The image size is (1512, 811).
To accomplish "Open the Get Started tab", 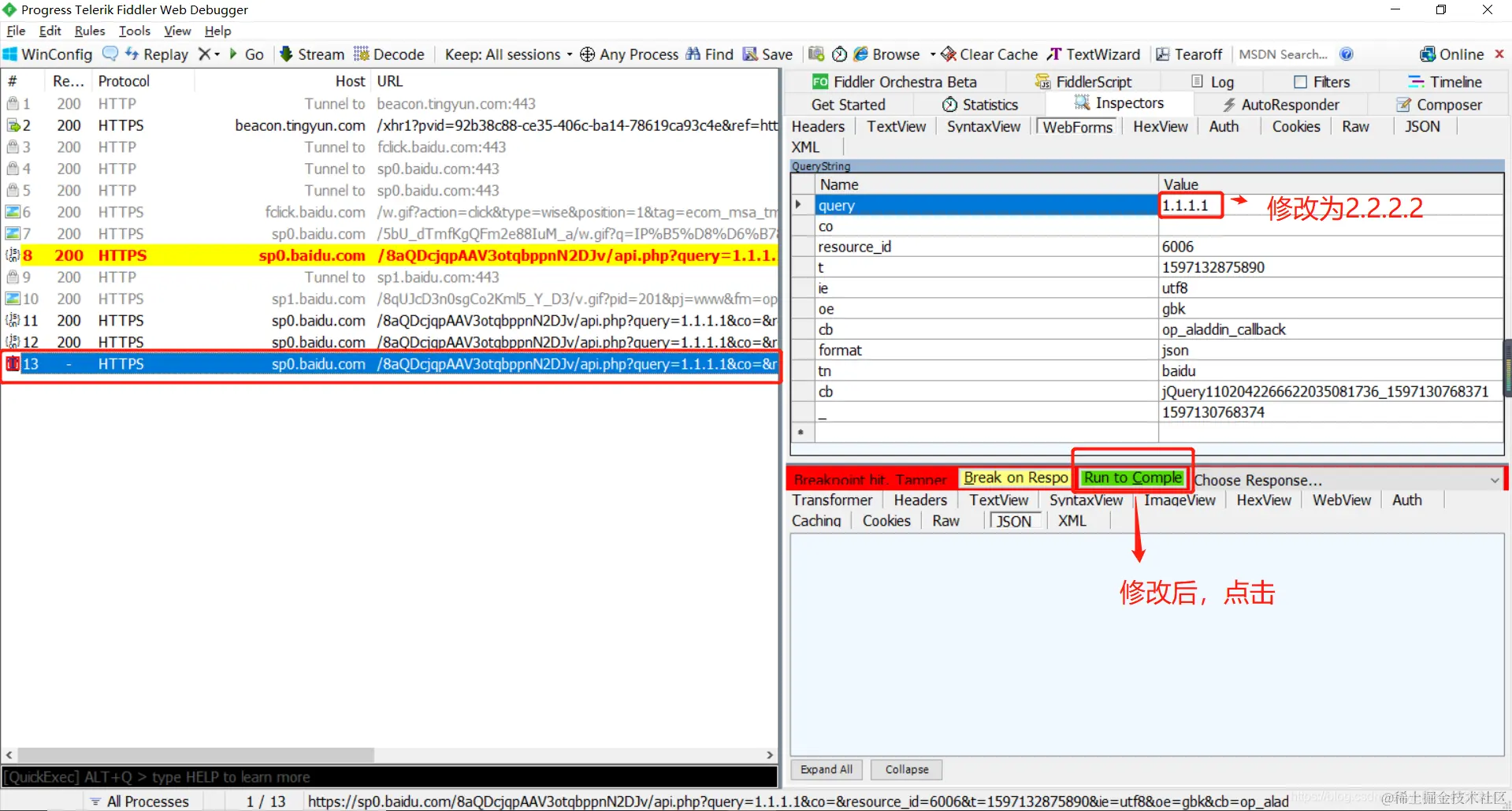I will [x=848, y=105].
